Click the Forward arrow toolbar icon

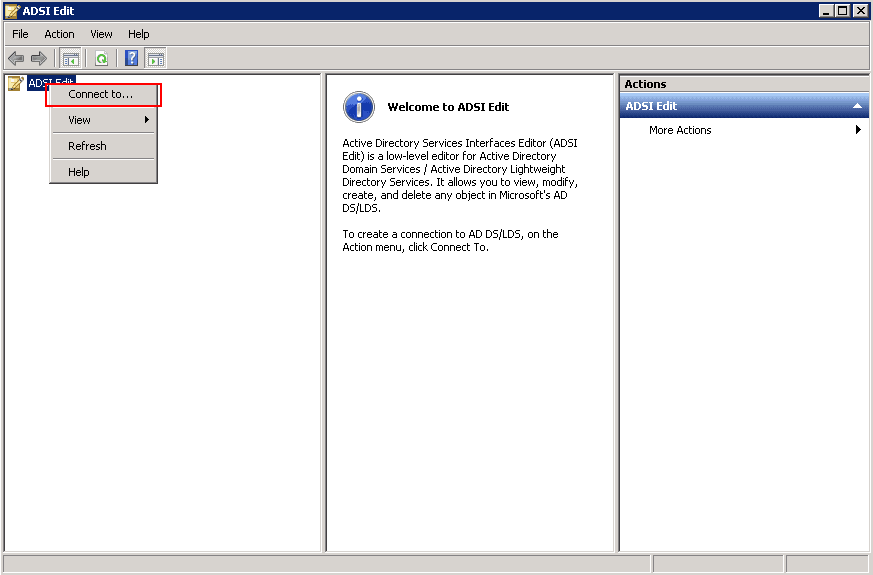tap(39, 58)
